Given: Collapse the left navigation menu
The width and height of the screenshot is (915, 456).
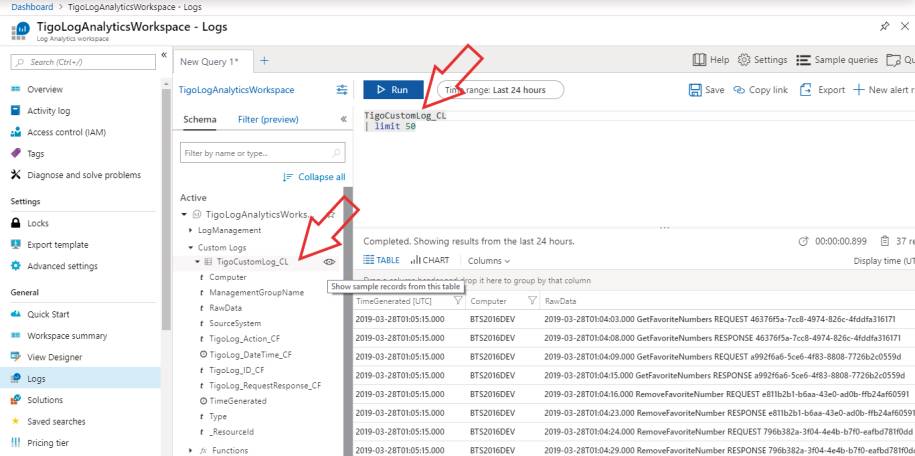Looking at the screenshot, I should pyautogui.click(x=164, y=55).
